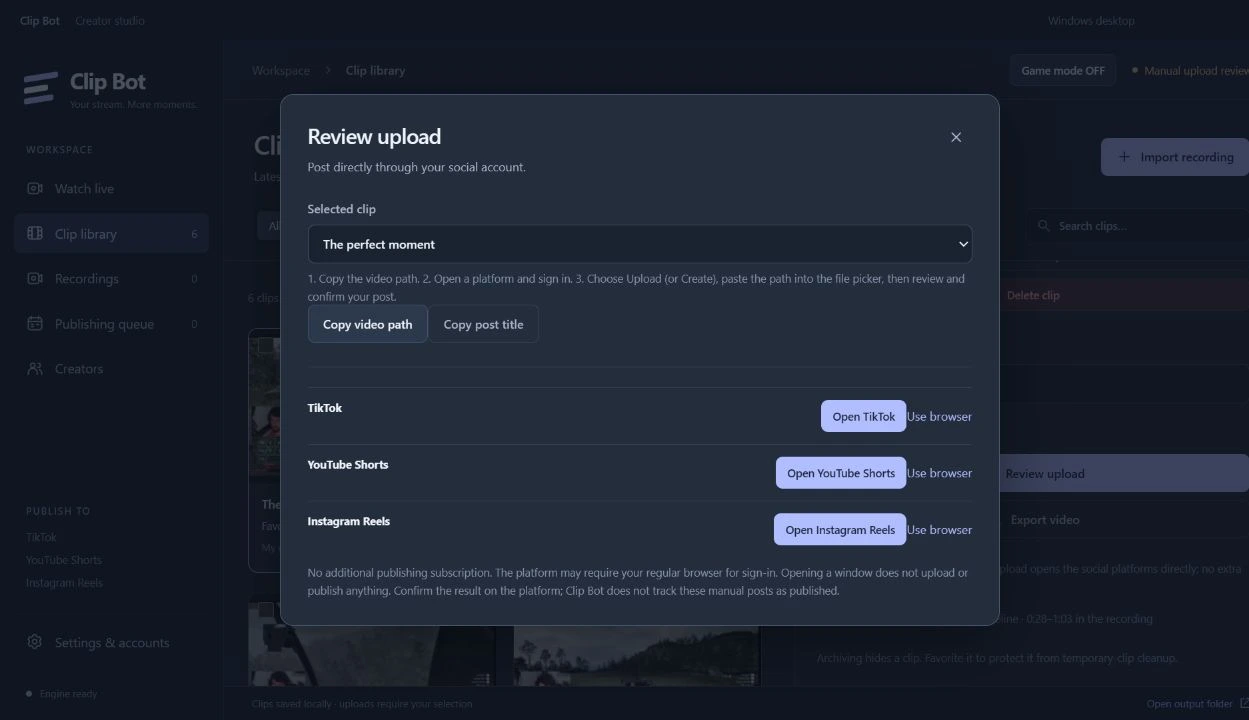Click Use browser link for YouTube Shorts
Image resolution: width=1249 pixels, height=720 pixels.
tap(939, 473)
